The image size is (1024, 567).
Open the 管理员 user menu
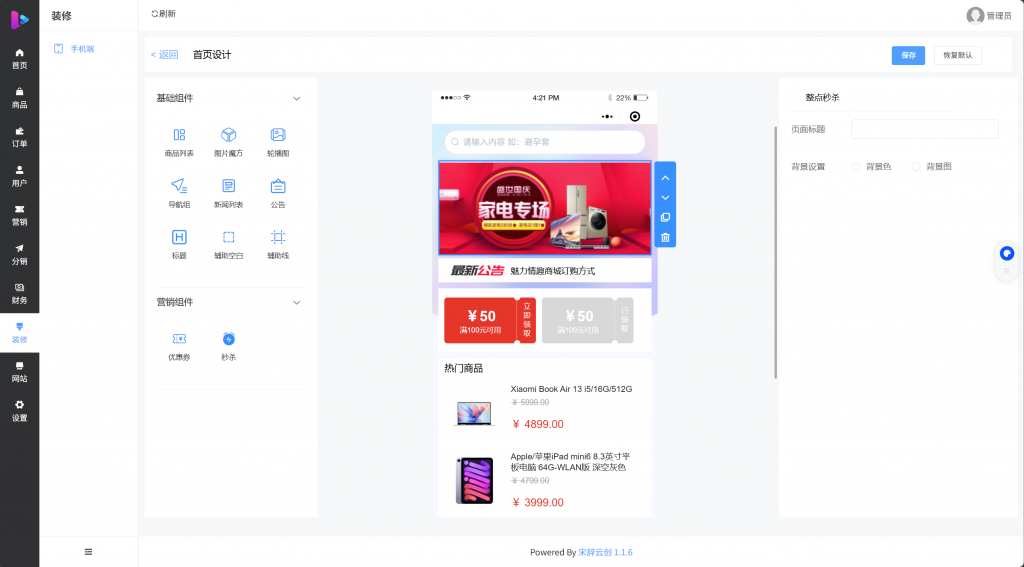tap(989, 16)
